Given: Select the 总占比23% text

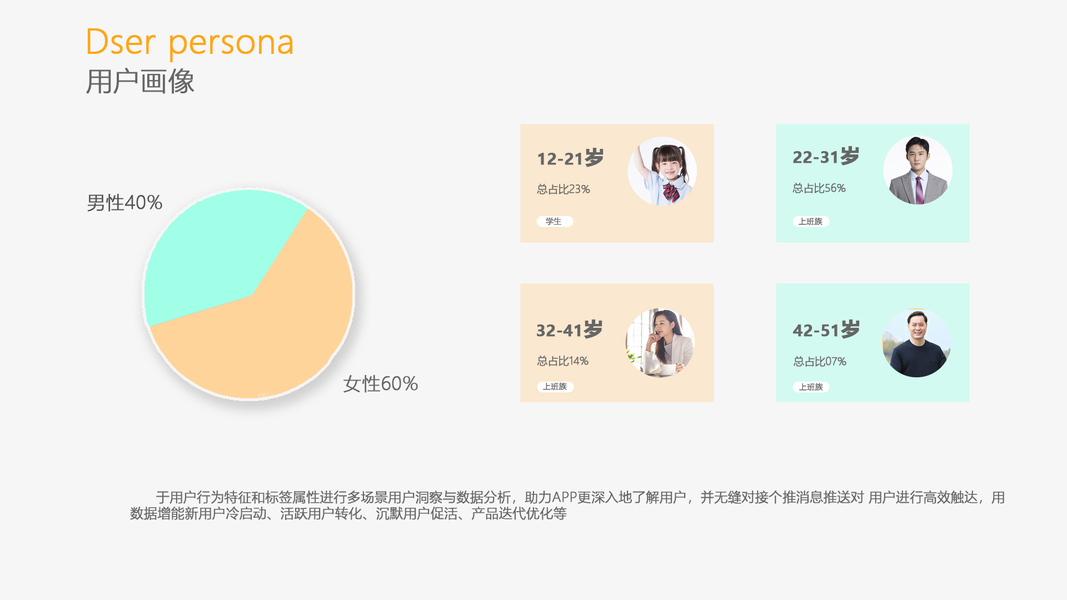Looking at the screenshot, I should pos(563,189).
